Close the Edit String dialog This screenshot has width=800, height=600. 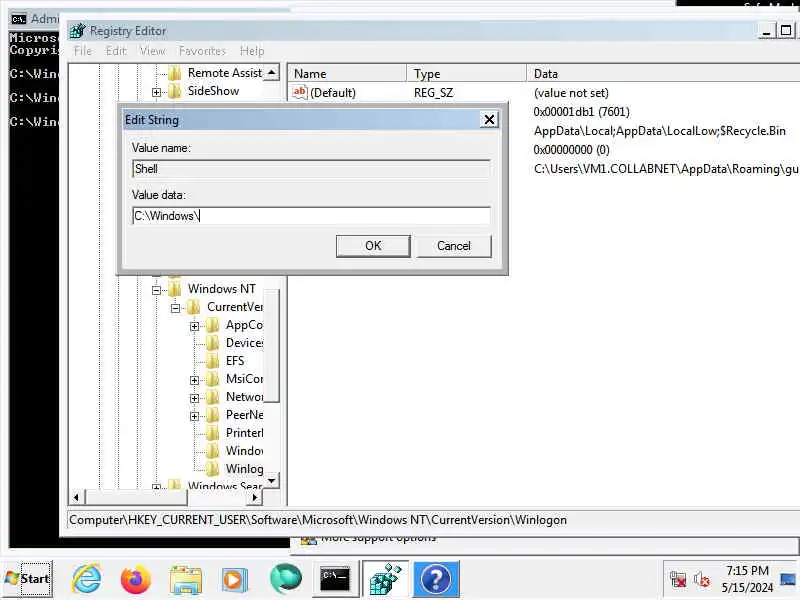(489, 120)
